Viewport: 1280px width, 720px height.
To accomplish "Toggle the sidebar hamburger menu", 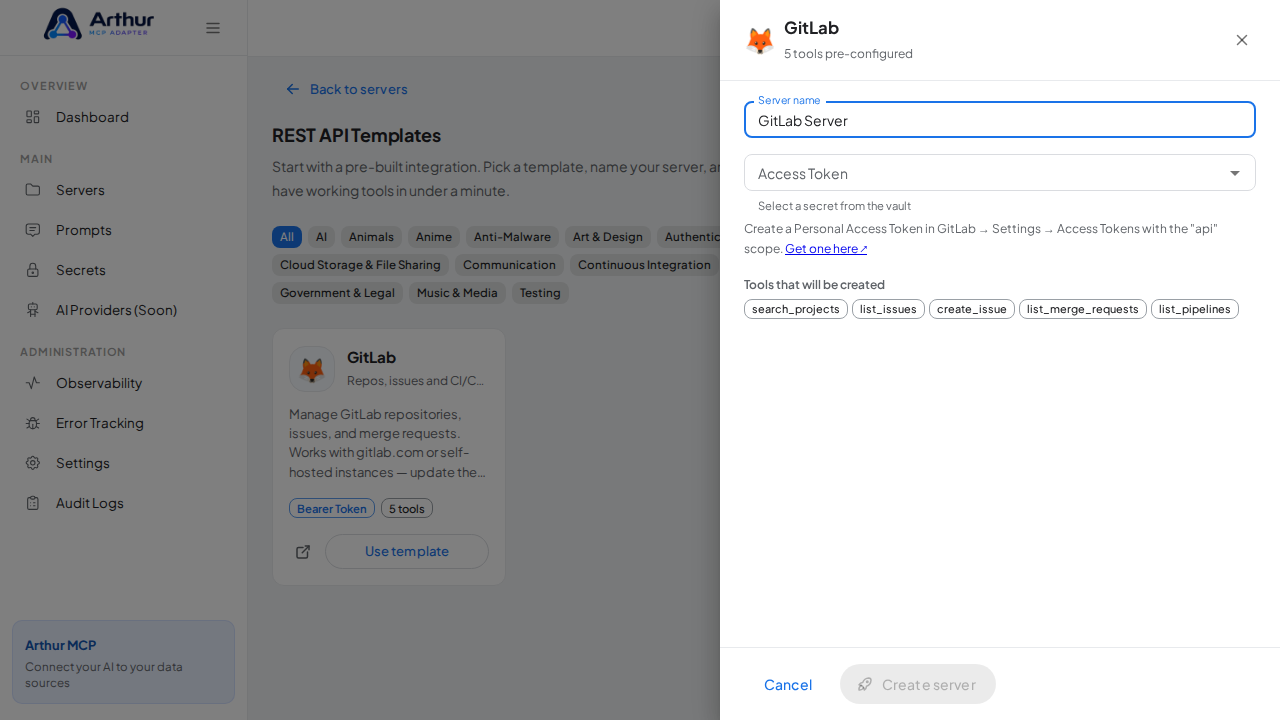I will tap(213, 28).
